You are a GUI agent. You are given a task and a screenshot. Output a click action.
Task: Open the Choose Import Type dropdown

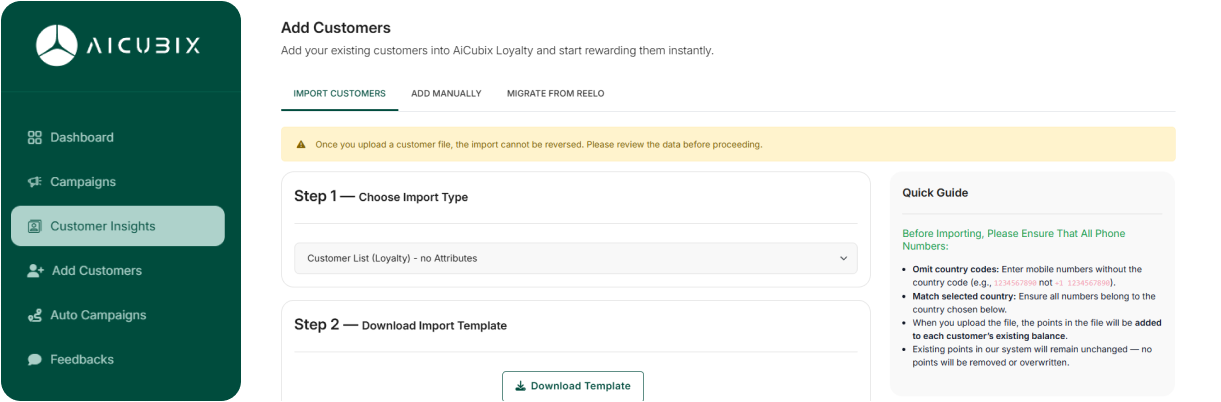pos(575,258)
